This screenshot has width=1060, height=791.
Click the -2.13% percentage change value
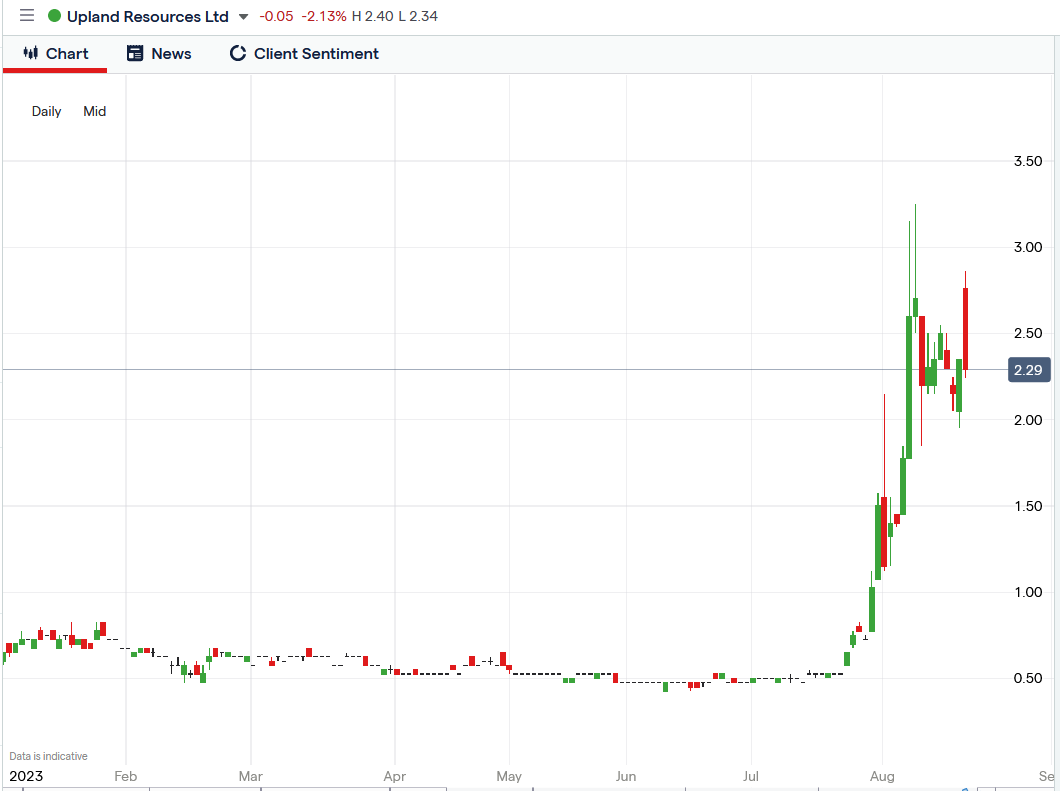324,16
